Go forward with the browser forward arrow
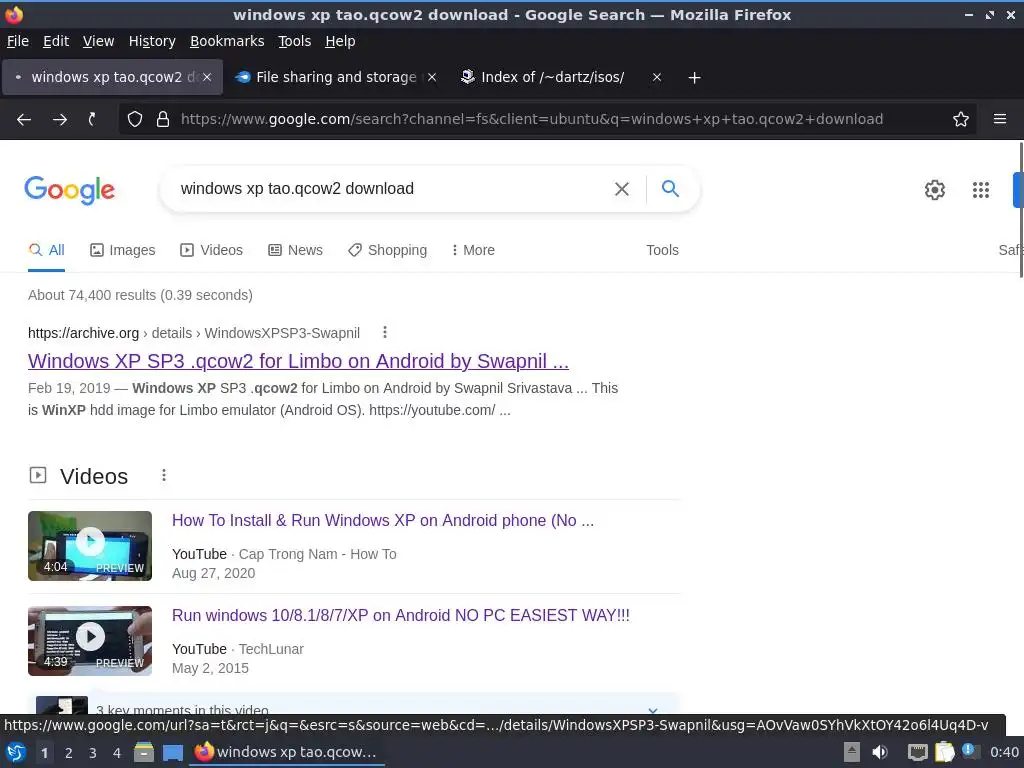Viewport: 1024px width, 768px height. [59, 119]
